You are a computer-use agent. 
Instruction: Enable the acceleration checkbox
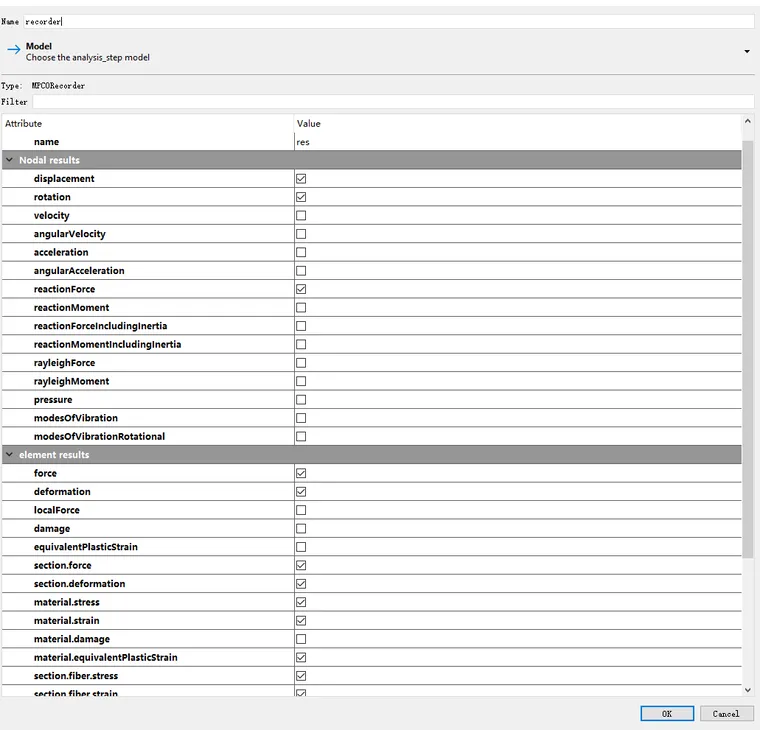[301, 252]
